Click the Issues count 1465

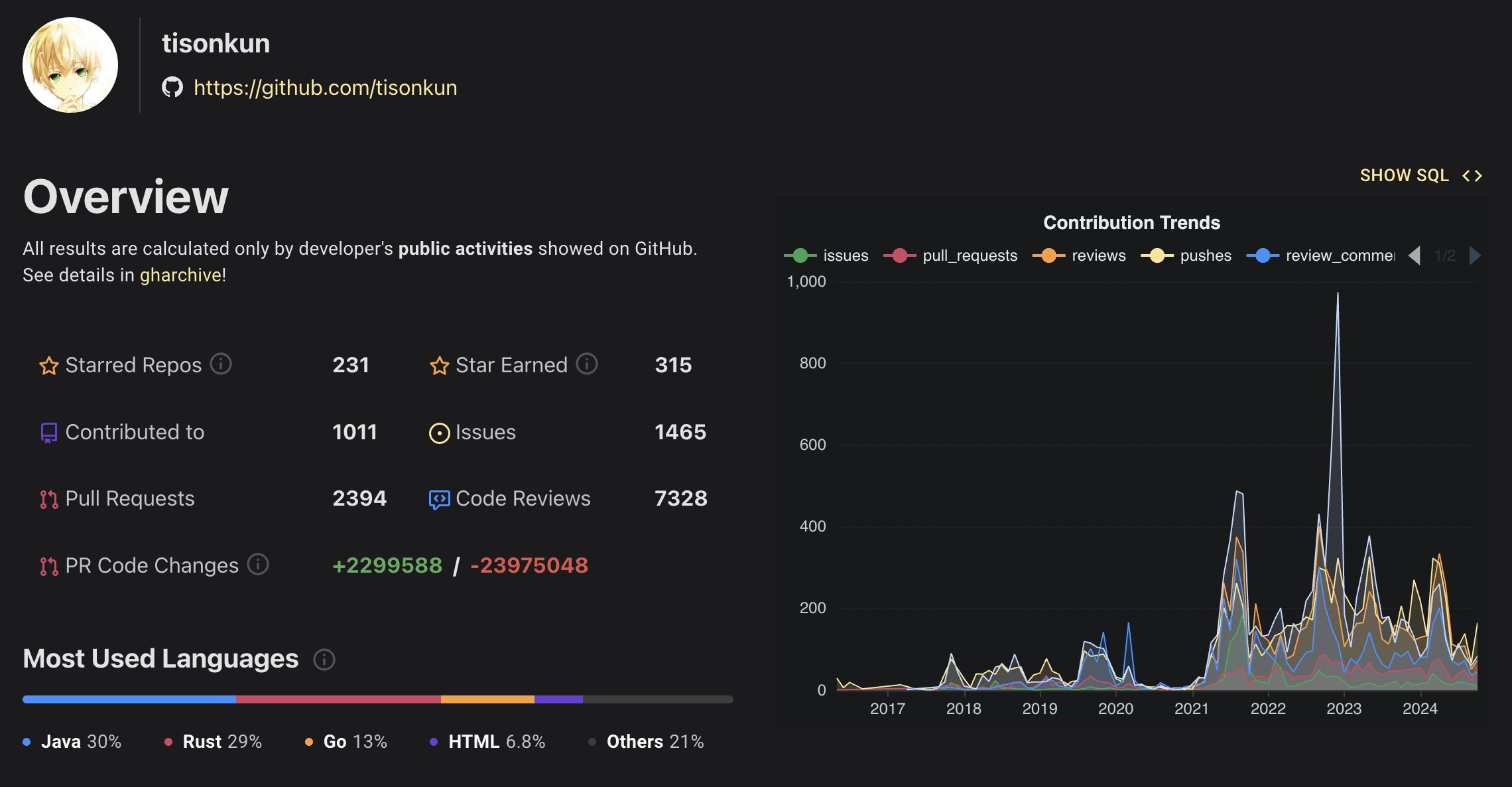tap(680, 432)
